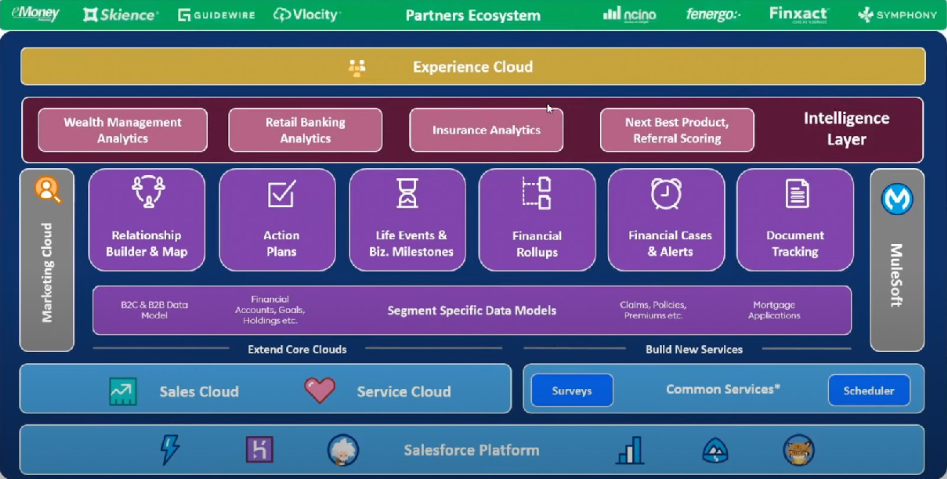Click the purple Heroku icon
Screen dimensions: 947x479
pyautogui.click(x=259, y=450)
